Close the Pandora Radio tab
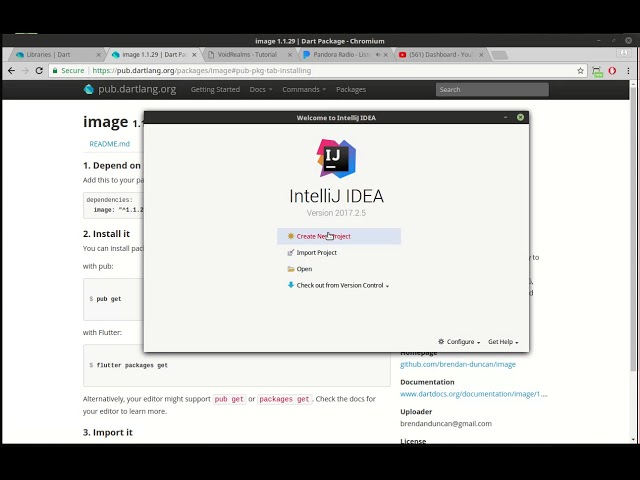The width and height of the screenshot is (640, 480). tap(386, 55)
